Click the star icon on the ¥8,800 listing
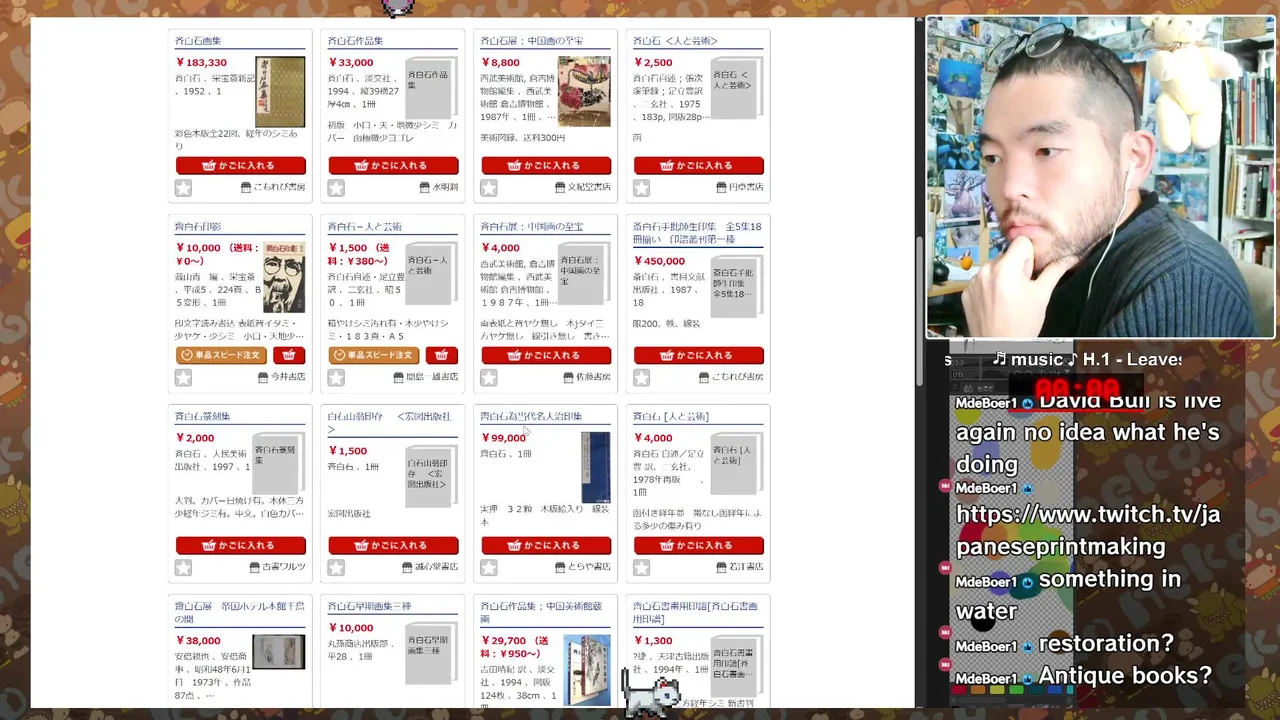The height and width of the screenshot is (720, 1280). pyautogui.click(x=489, y=188)
